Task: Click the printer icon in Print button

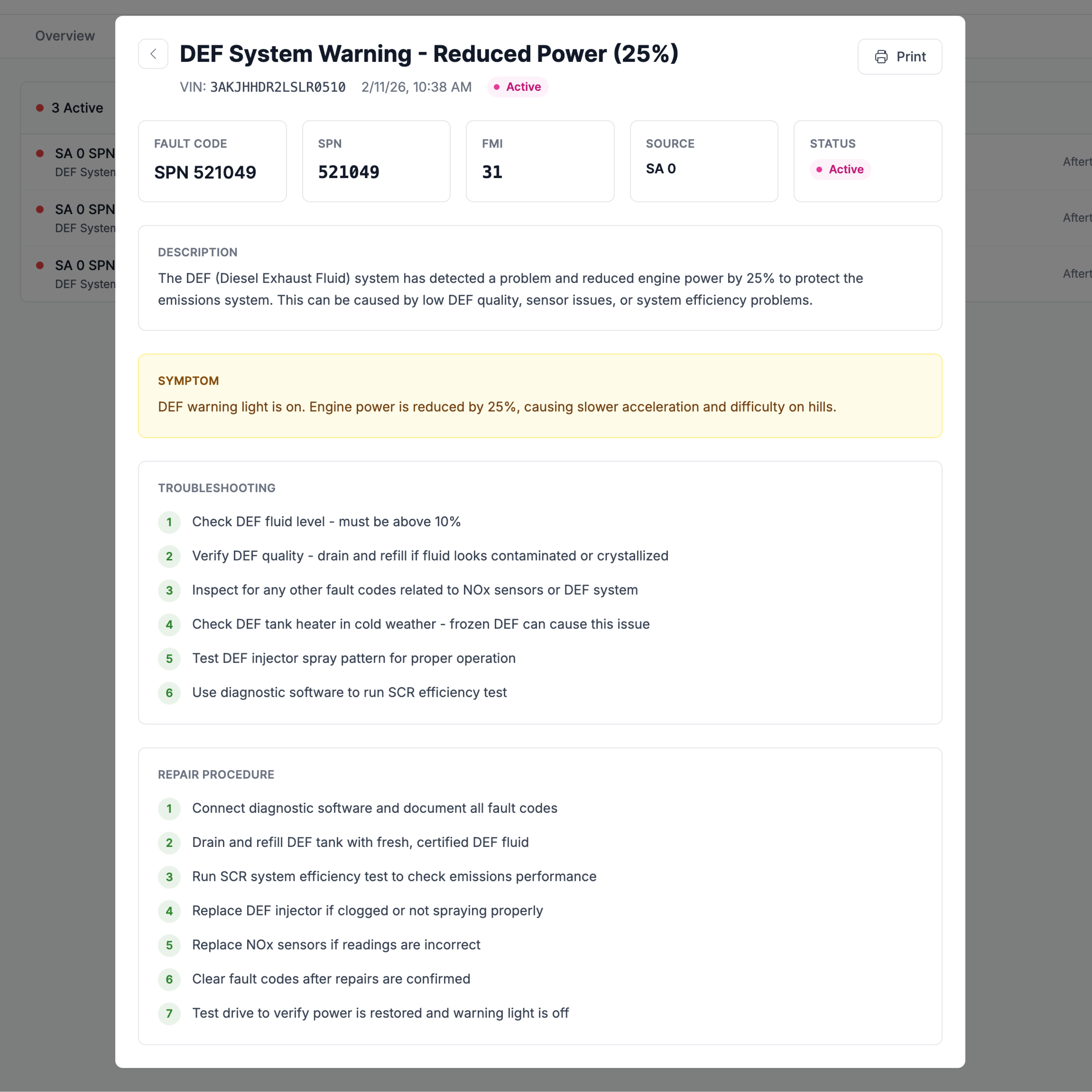Action: click(881, 56)
